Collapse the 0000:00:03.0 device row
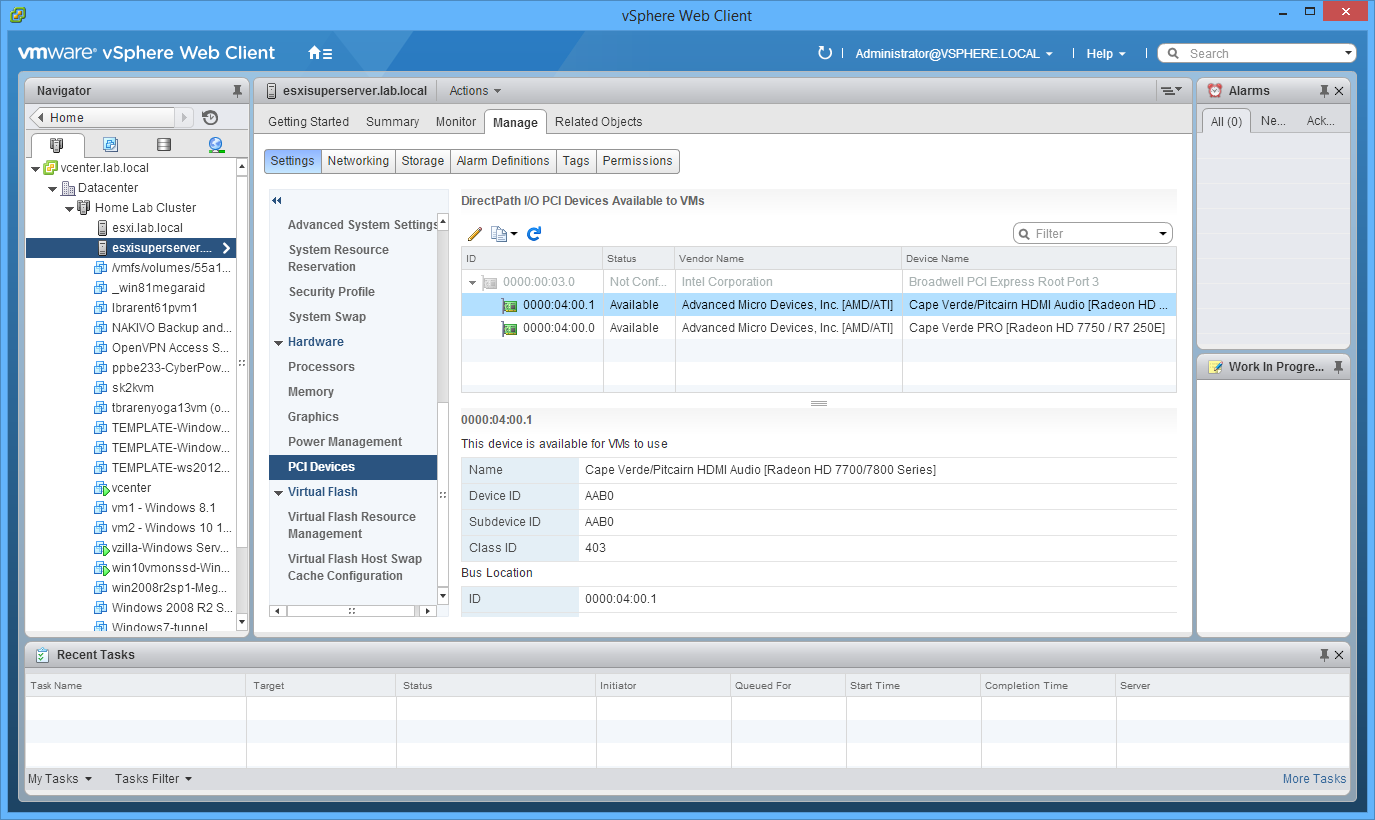Viewport: 1375px width, 820px height. click(x=473, y=283)
